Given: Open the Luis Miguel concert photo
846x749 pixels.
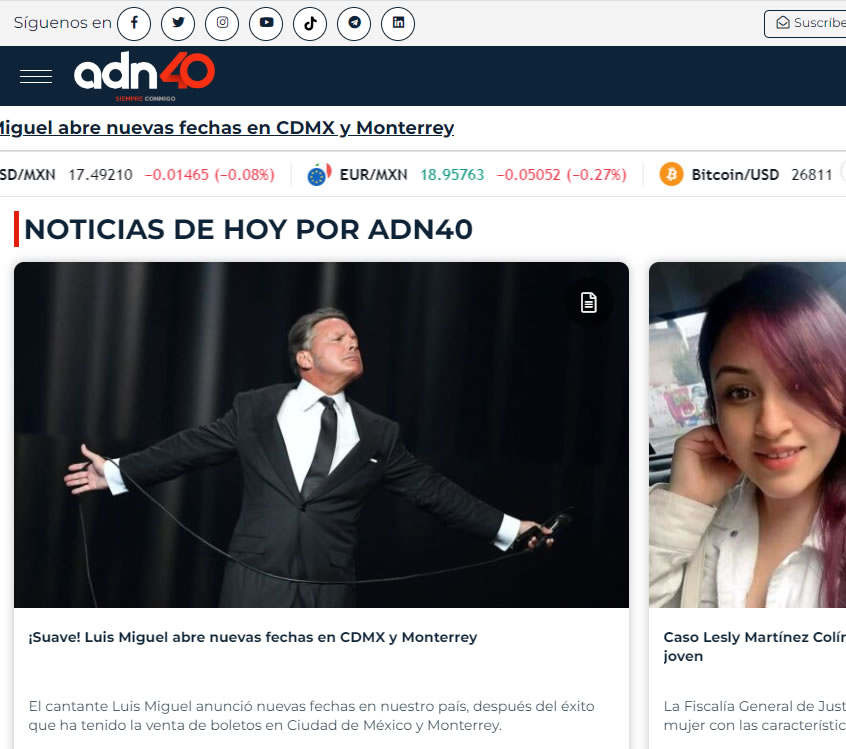Looking at the screenshot, I should [x=321, y=435].
